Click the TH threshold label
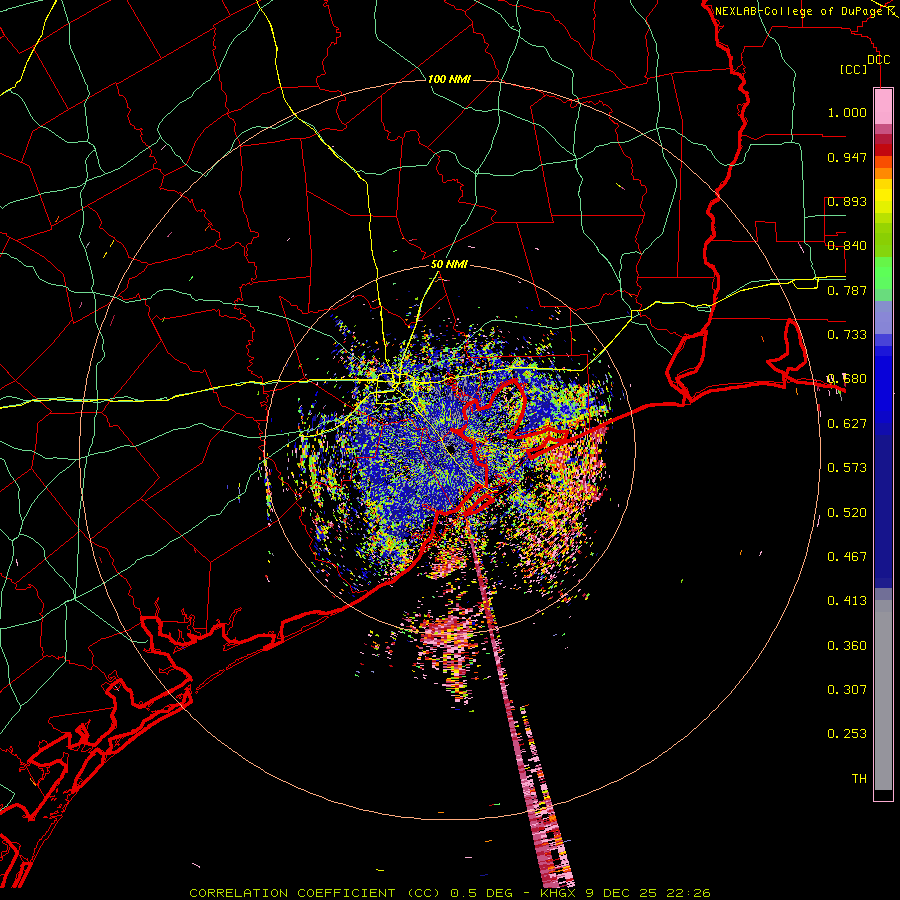 coord(859,779)
